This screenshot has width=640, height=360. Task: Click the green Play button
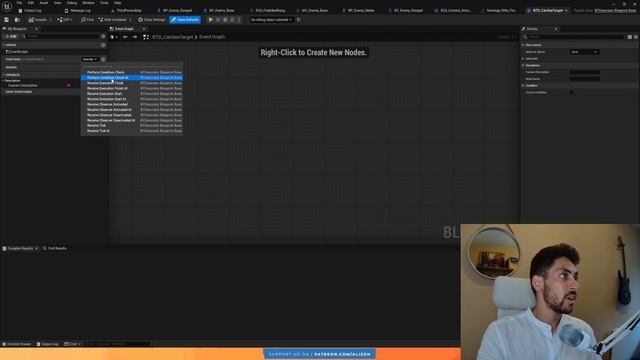pyautogui.click(x=211, y=20)
